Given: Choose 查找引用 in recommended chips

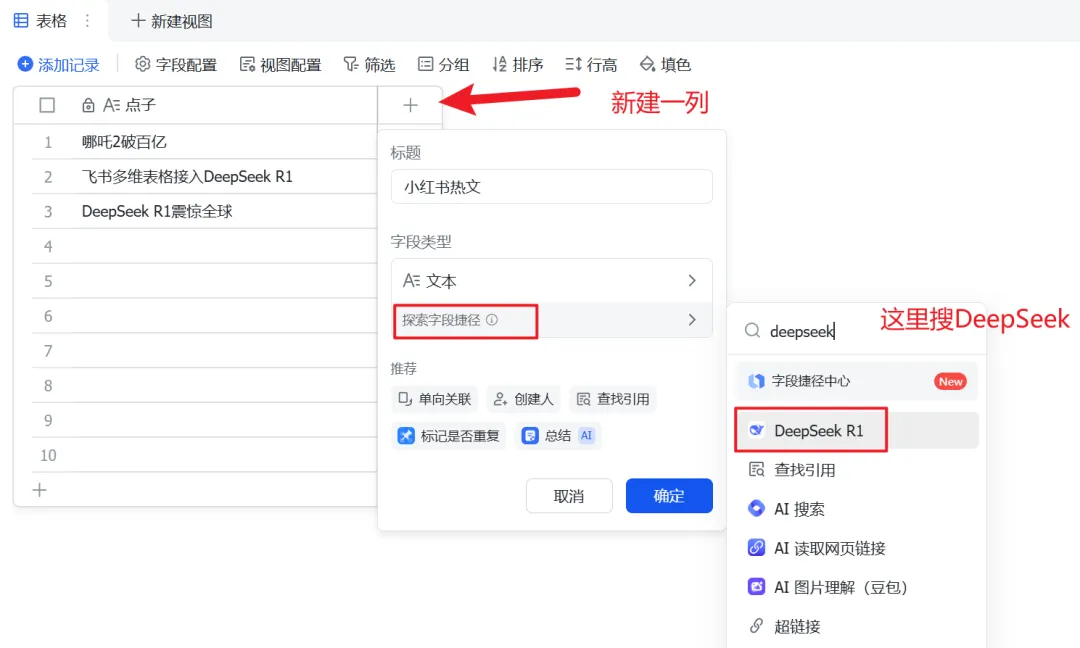Looking at the screenshot, I should click(613, 399).
